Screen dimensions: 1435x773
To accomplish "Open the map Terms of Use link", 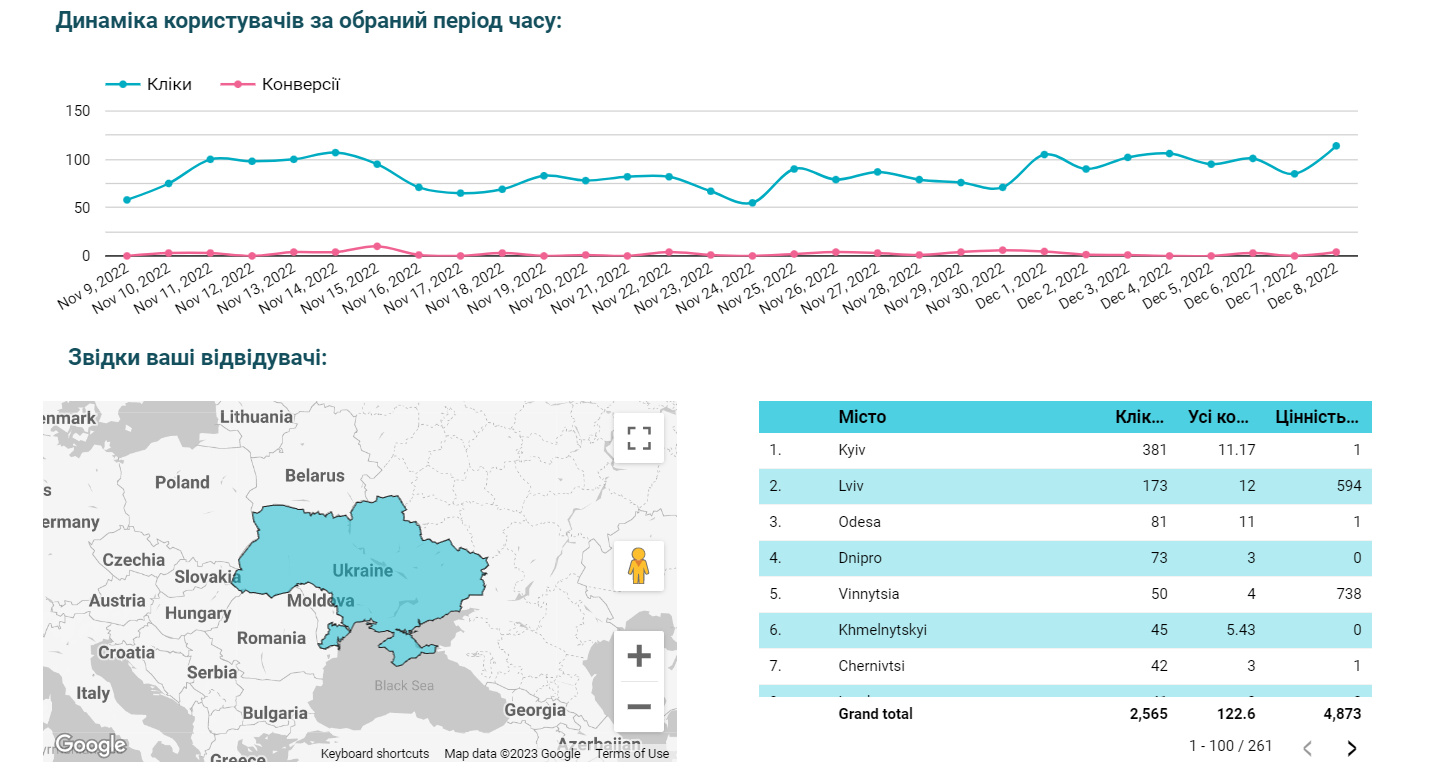I will [x=632, y=754].
